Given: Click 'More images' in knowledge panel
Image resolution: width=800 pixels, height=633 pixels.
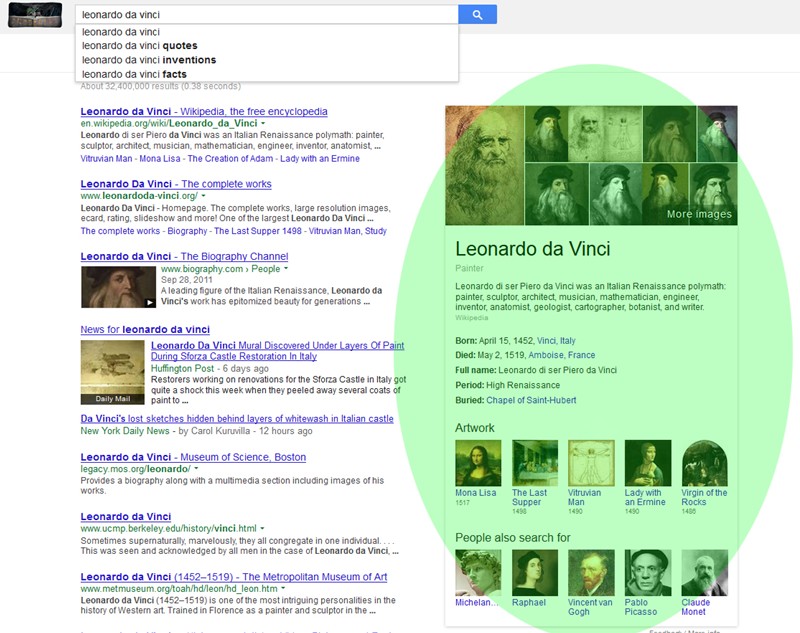Looking at the screenshot, I should point(699,214).
